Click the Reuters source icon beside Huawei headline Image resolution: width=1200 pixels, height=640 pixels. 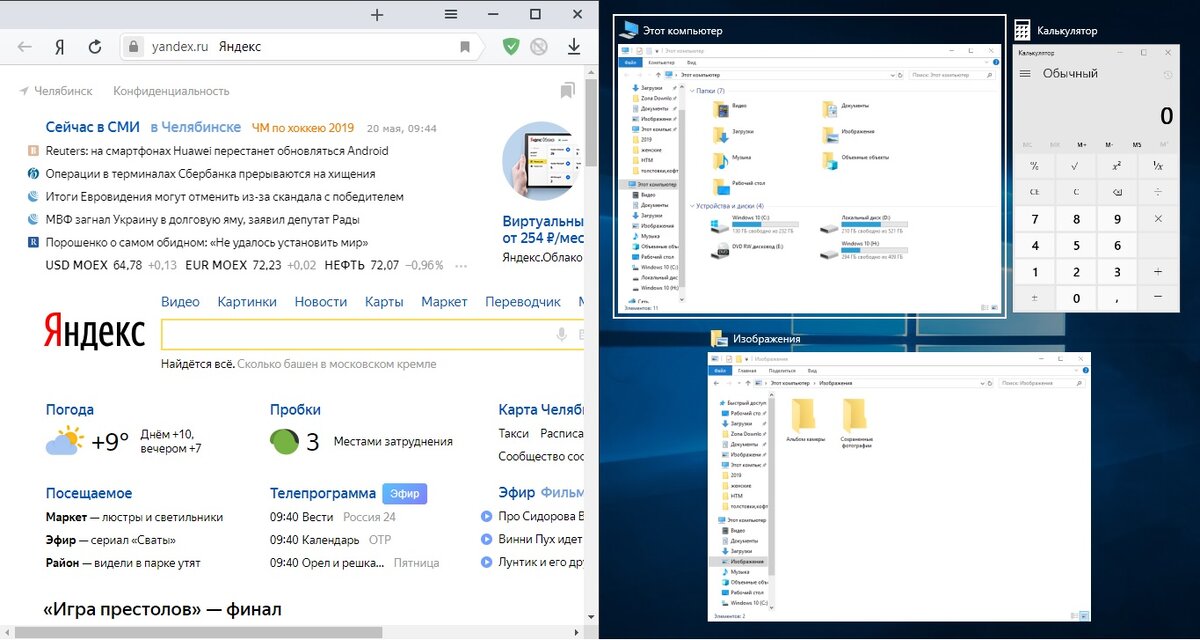pyautogui.click(x=34, y=152)
